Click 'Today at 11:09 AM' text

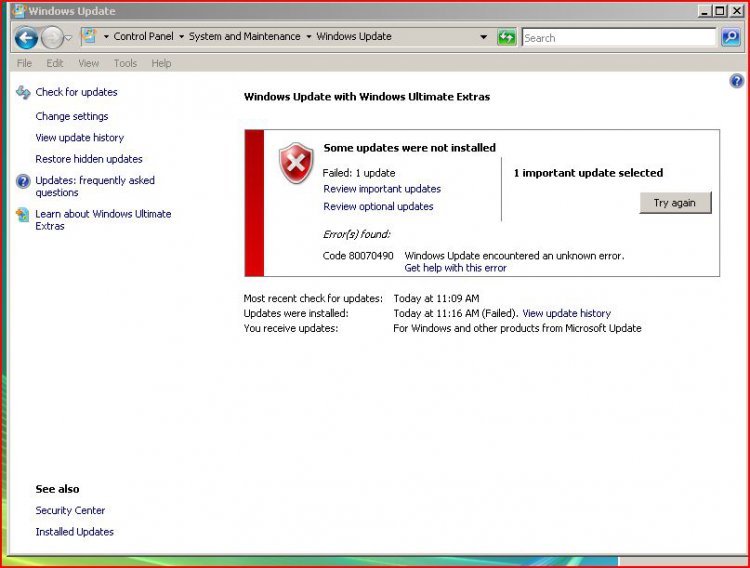436,299
